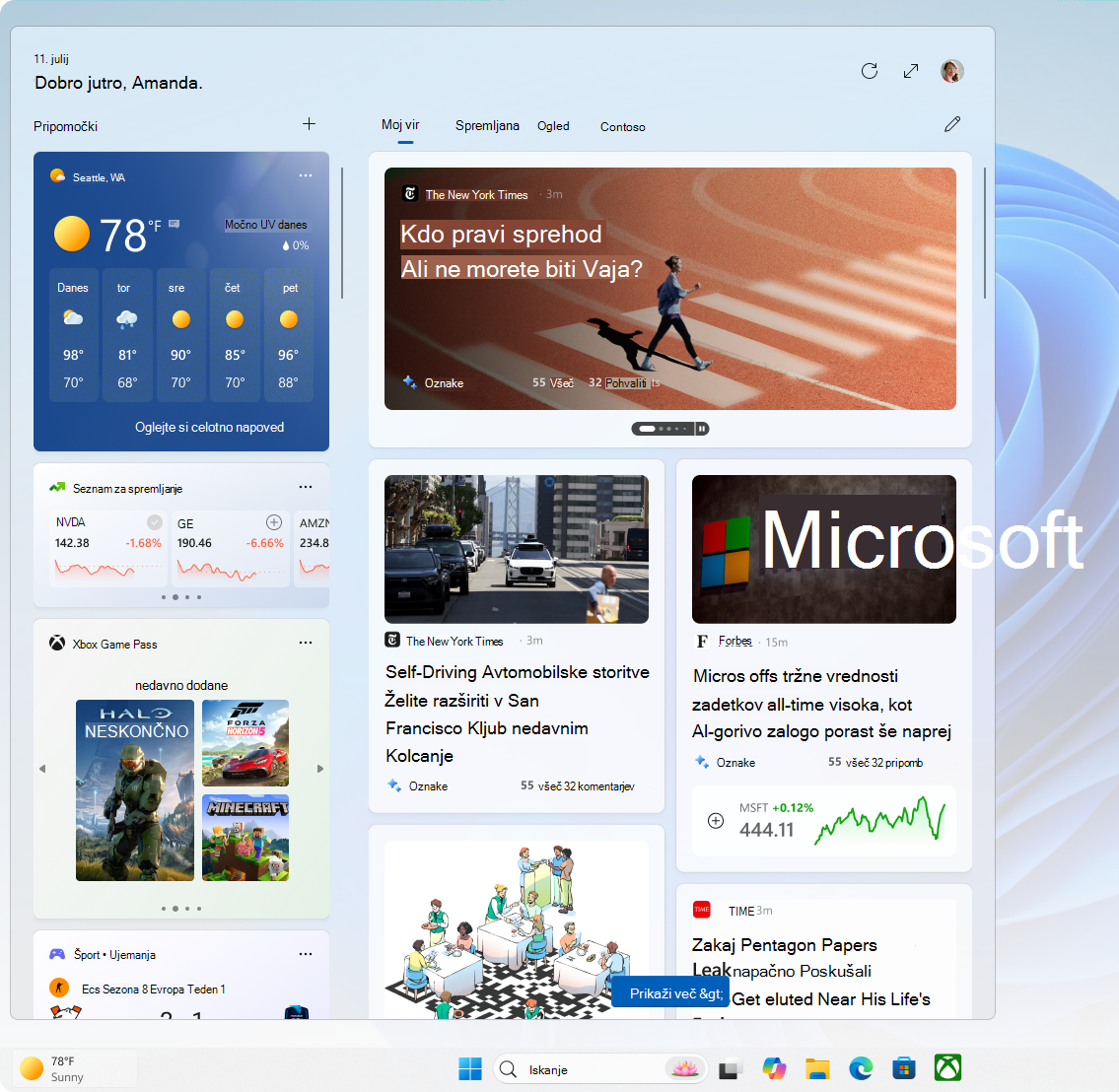
Task: Open the MSFT stock chart
Action: click(880, 820)
